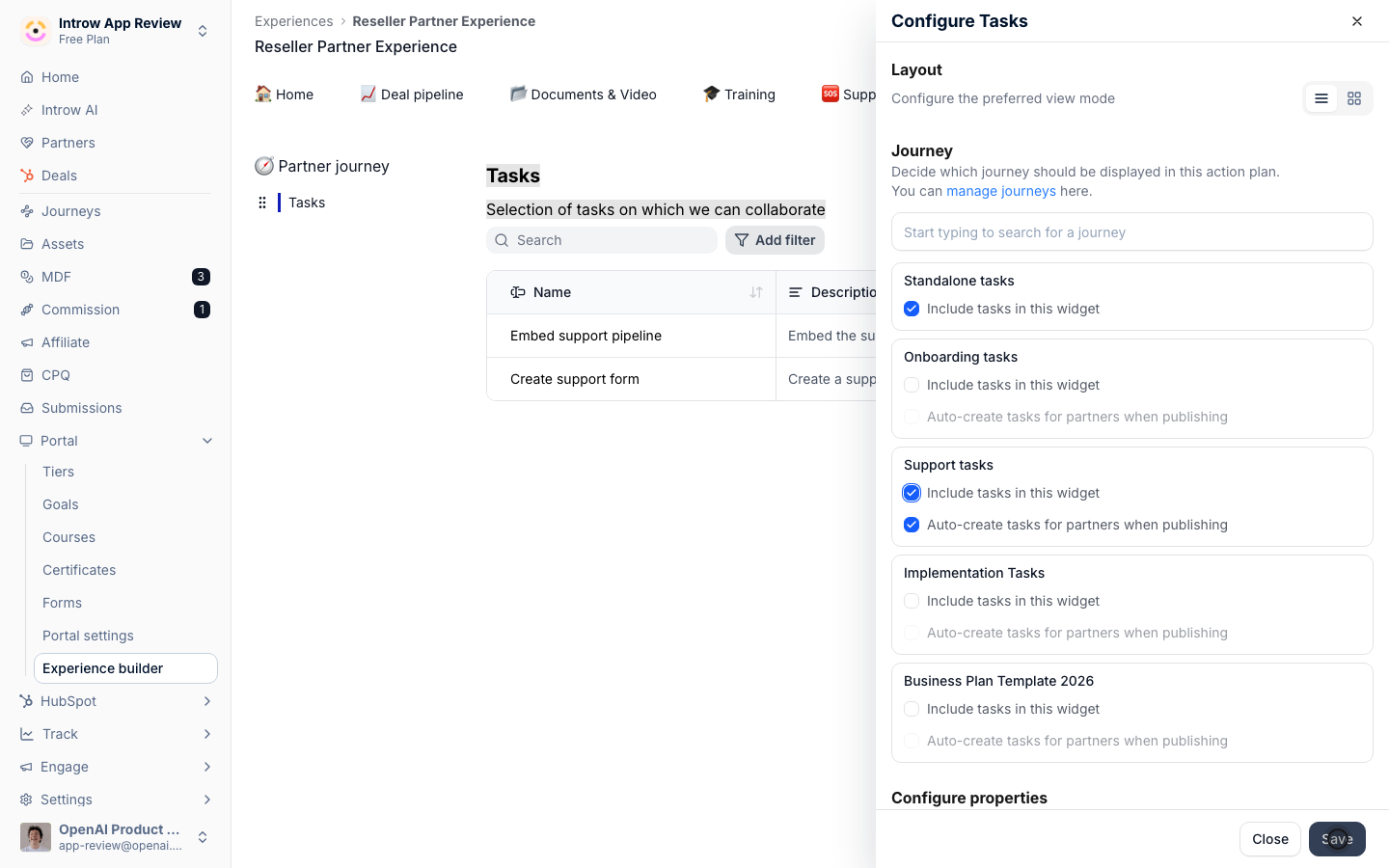Close the Configure Tasks panel with X

pos(1357,21)
